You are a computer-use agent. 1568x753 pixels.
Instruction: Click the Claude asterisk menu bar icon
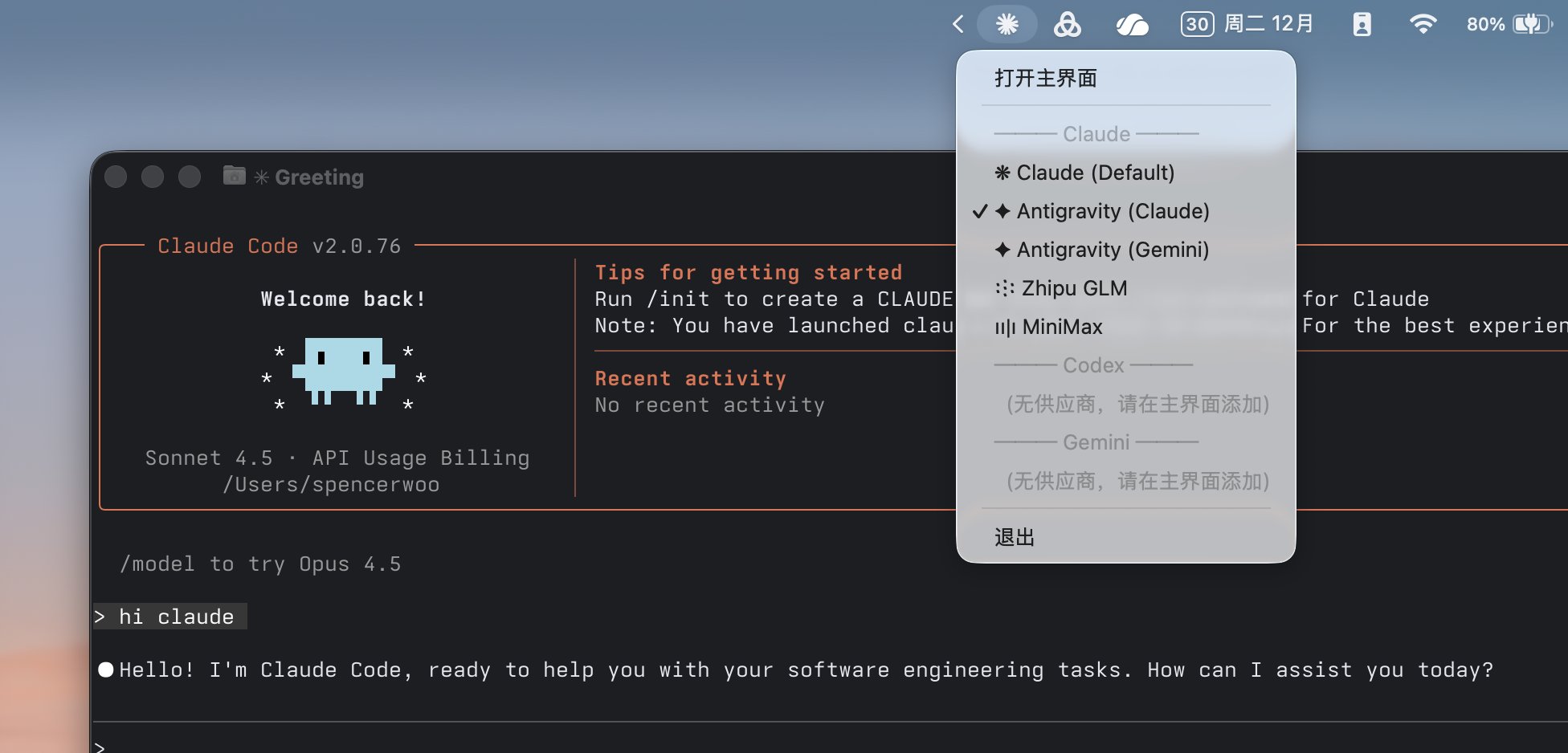[x=1007, y=24]
